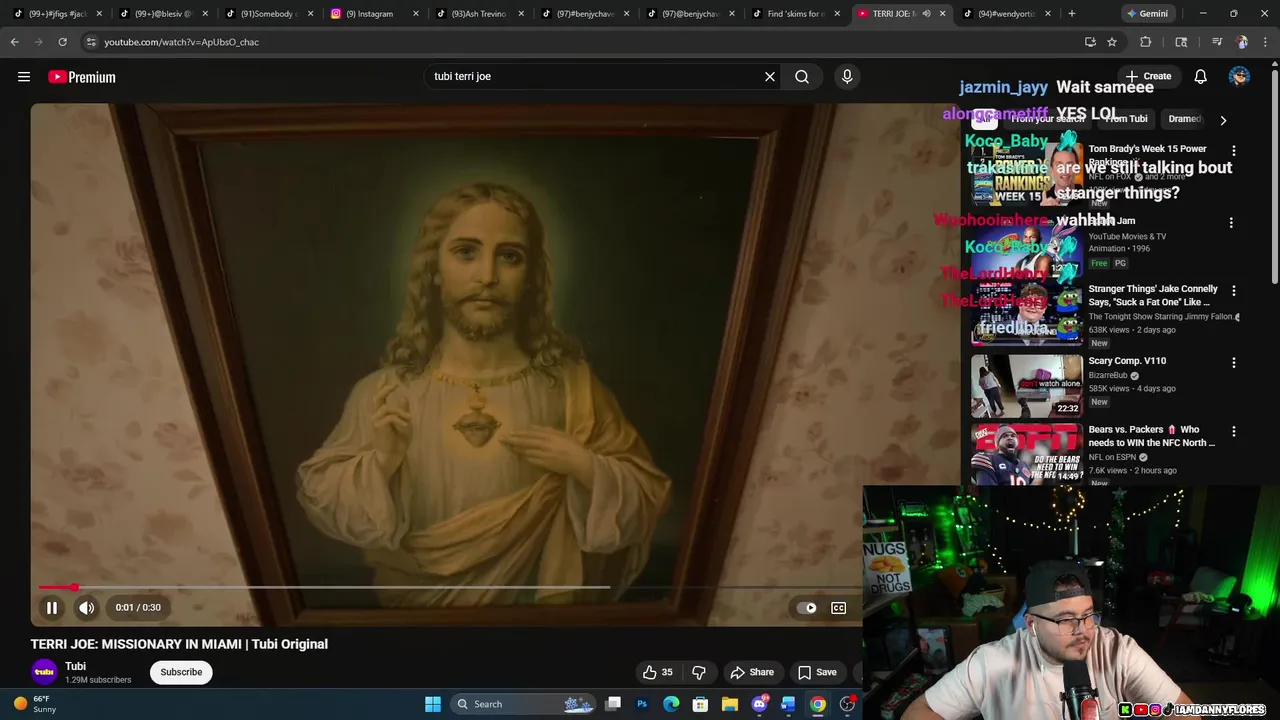
Task: Start voice search with the microphone
Action: click(x=847, y=77)
